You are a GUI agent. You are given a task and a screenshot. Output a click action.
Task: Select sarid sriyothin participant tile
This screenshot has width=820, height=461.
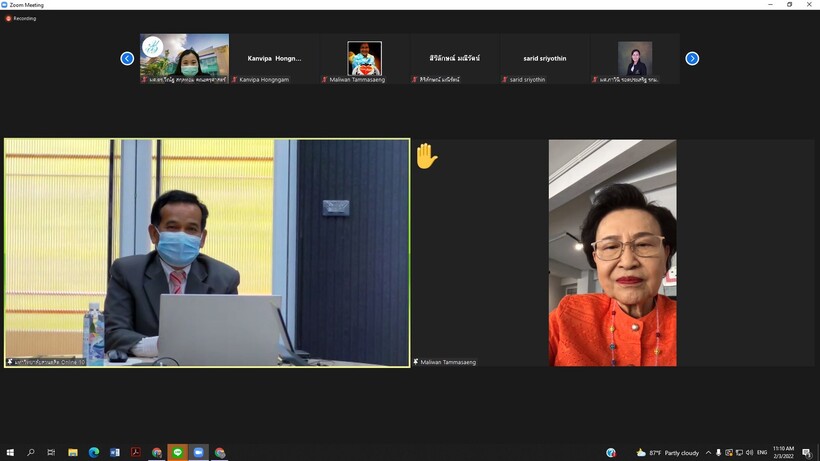tap(544, 59)
